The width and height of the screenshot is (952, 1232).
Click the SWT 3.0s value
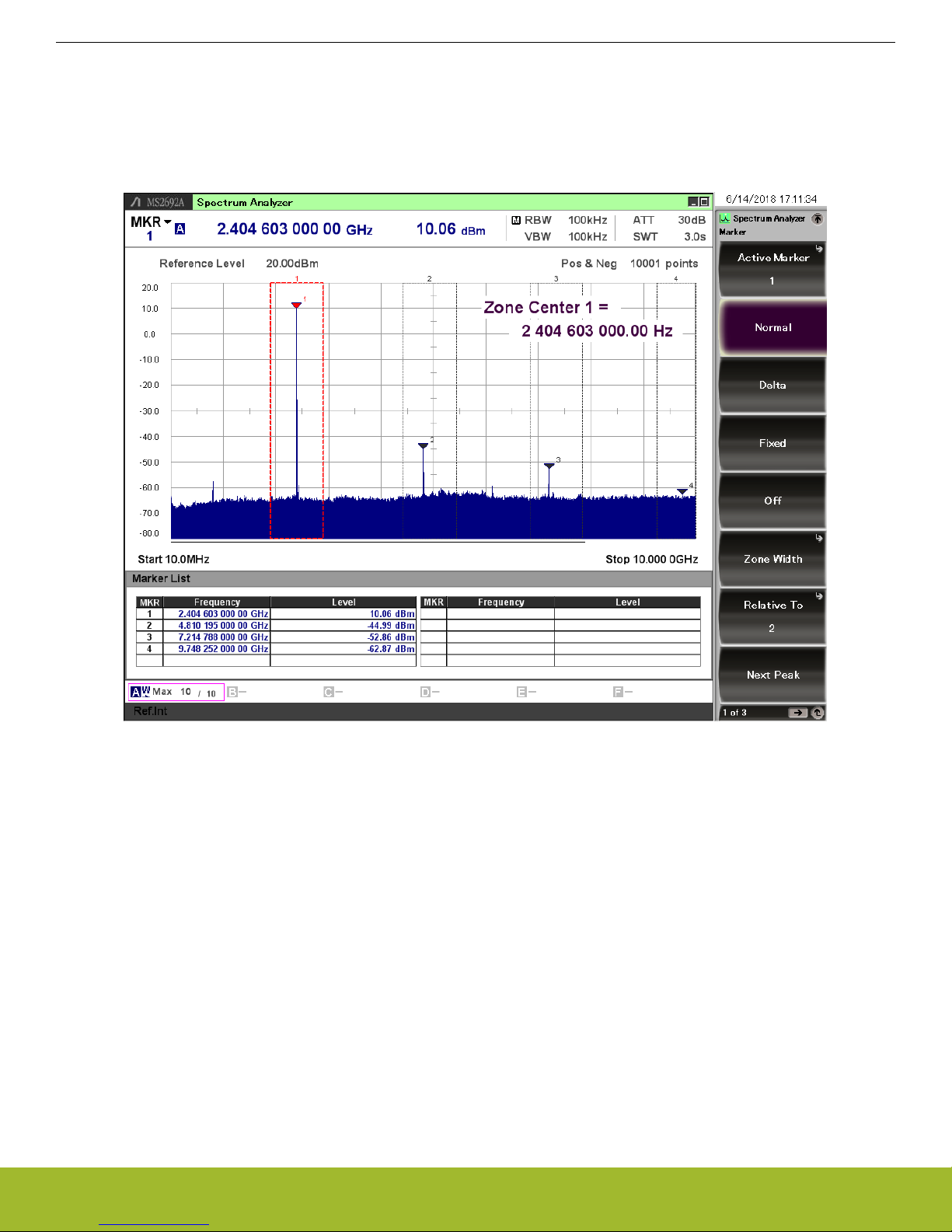click(695, 236)
